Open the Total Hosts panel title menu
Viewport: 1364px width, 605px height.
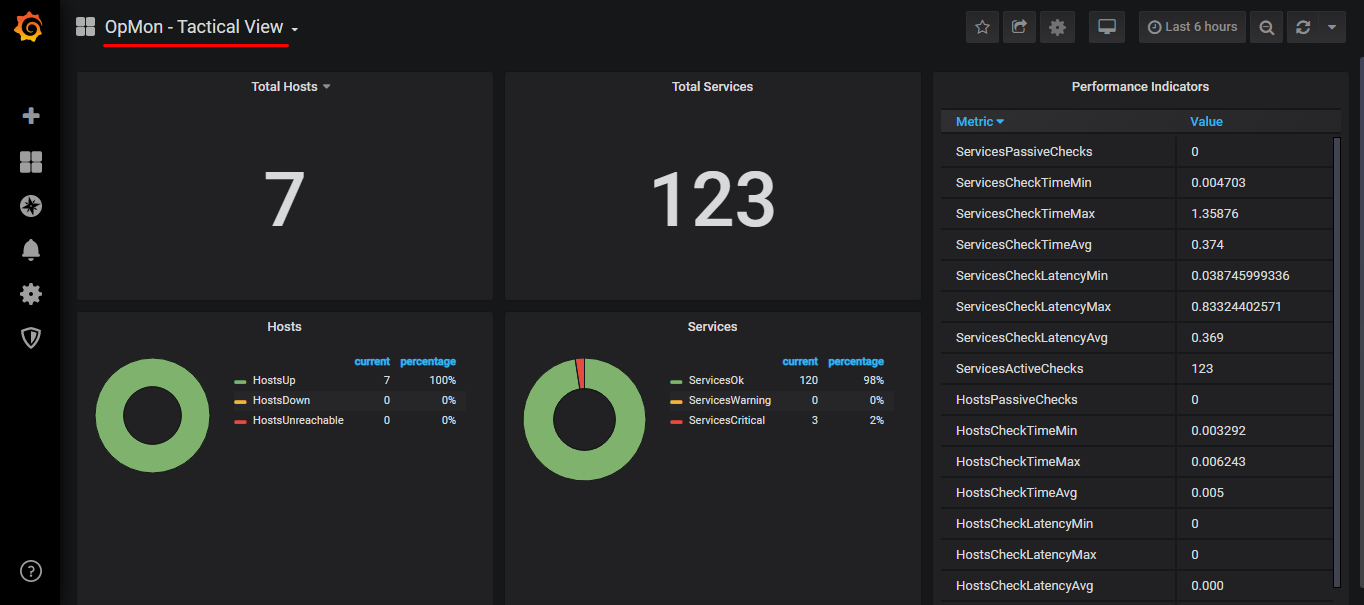[285, 87]
